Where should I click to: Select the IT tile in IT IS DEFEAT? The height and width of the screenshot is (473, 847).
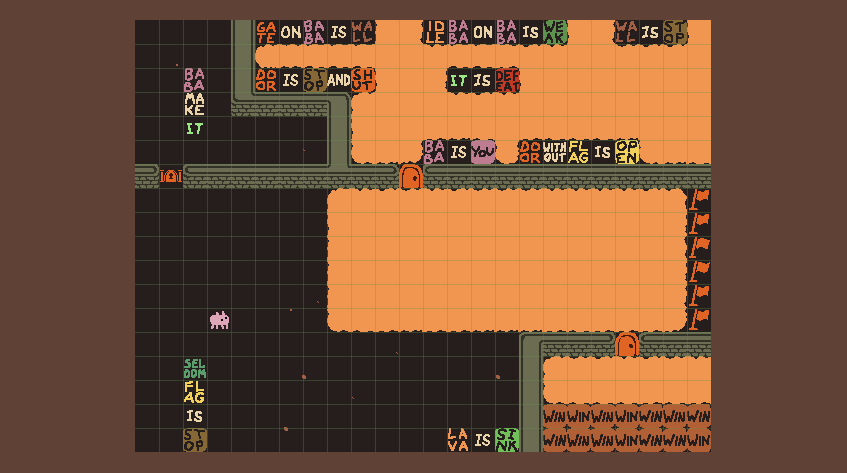pyautogui.click(x=459, y=80)
